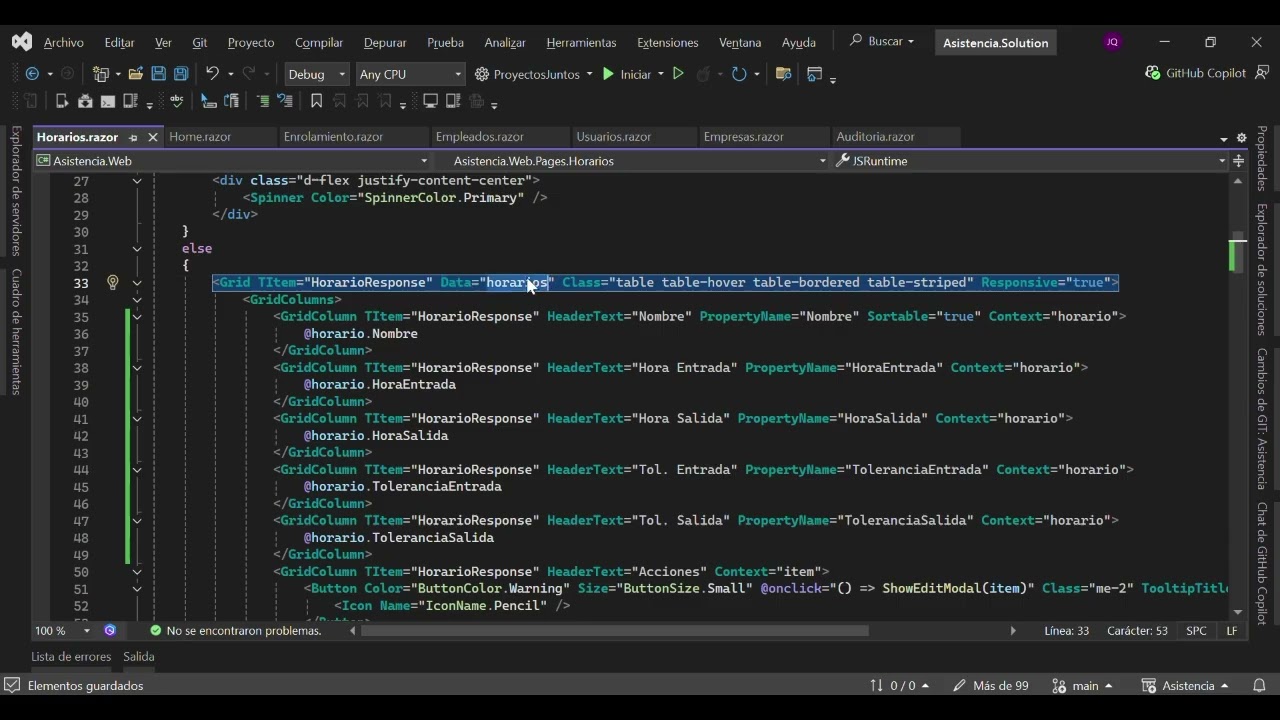Viewport: 1280px width, 720px height.
Task: Undo the last edit
Action: pyautogui.click(x=211, y=74)
